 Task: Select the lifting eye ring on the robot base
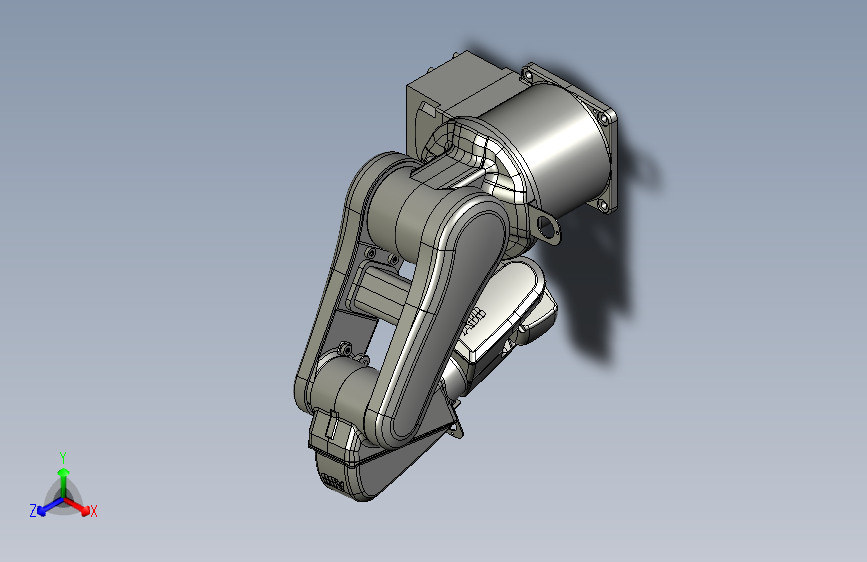[547, 227]
